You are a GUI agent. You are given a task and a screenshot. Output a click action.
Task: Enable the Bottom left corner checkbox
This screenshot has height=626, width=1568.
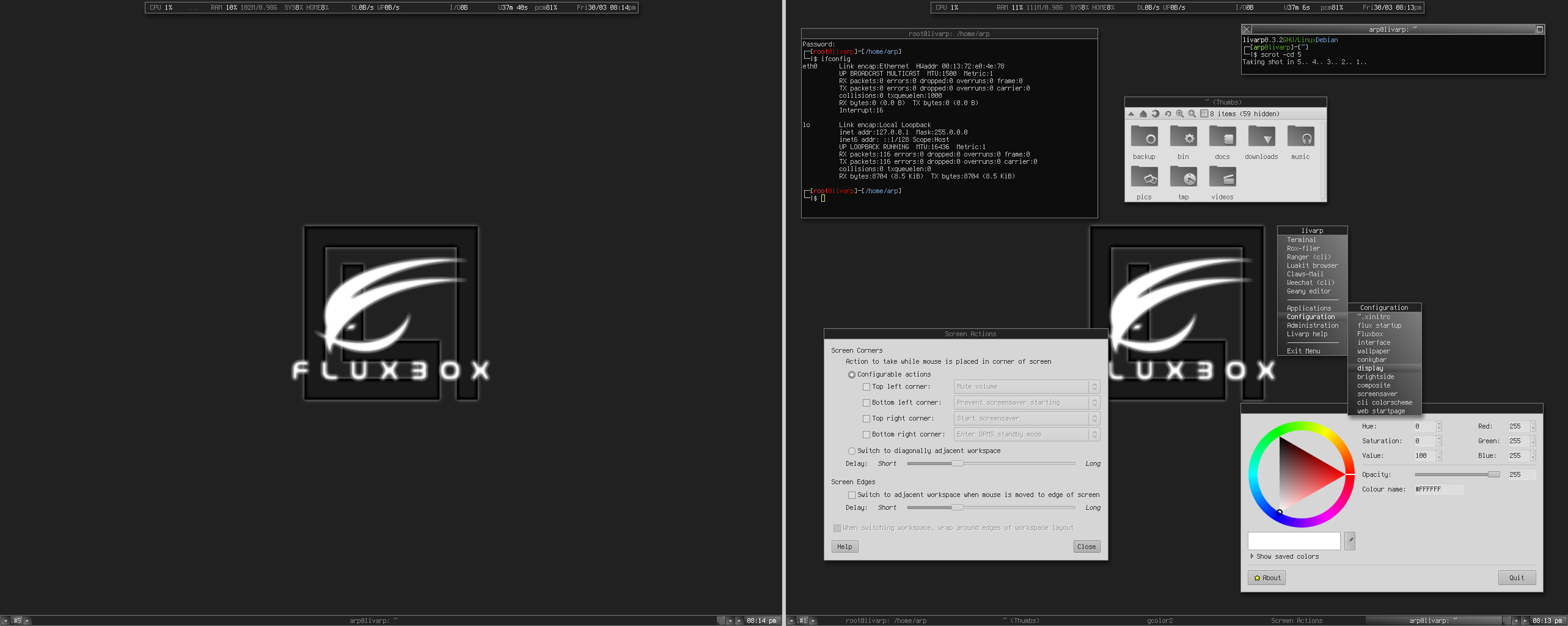[866, 403]
